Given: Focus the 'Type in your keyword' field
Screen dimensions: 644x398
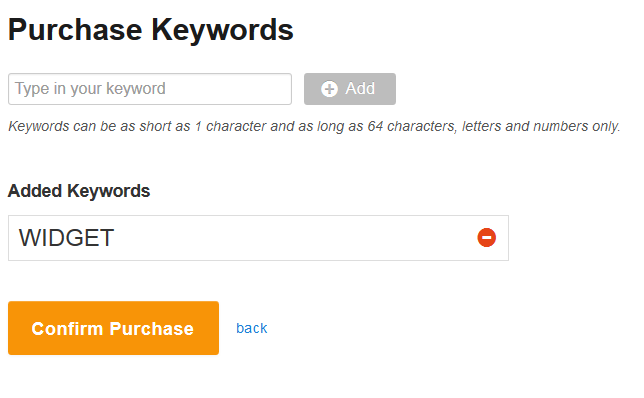Looking at the screenshot, I should click(150, 89).
